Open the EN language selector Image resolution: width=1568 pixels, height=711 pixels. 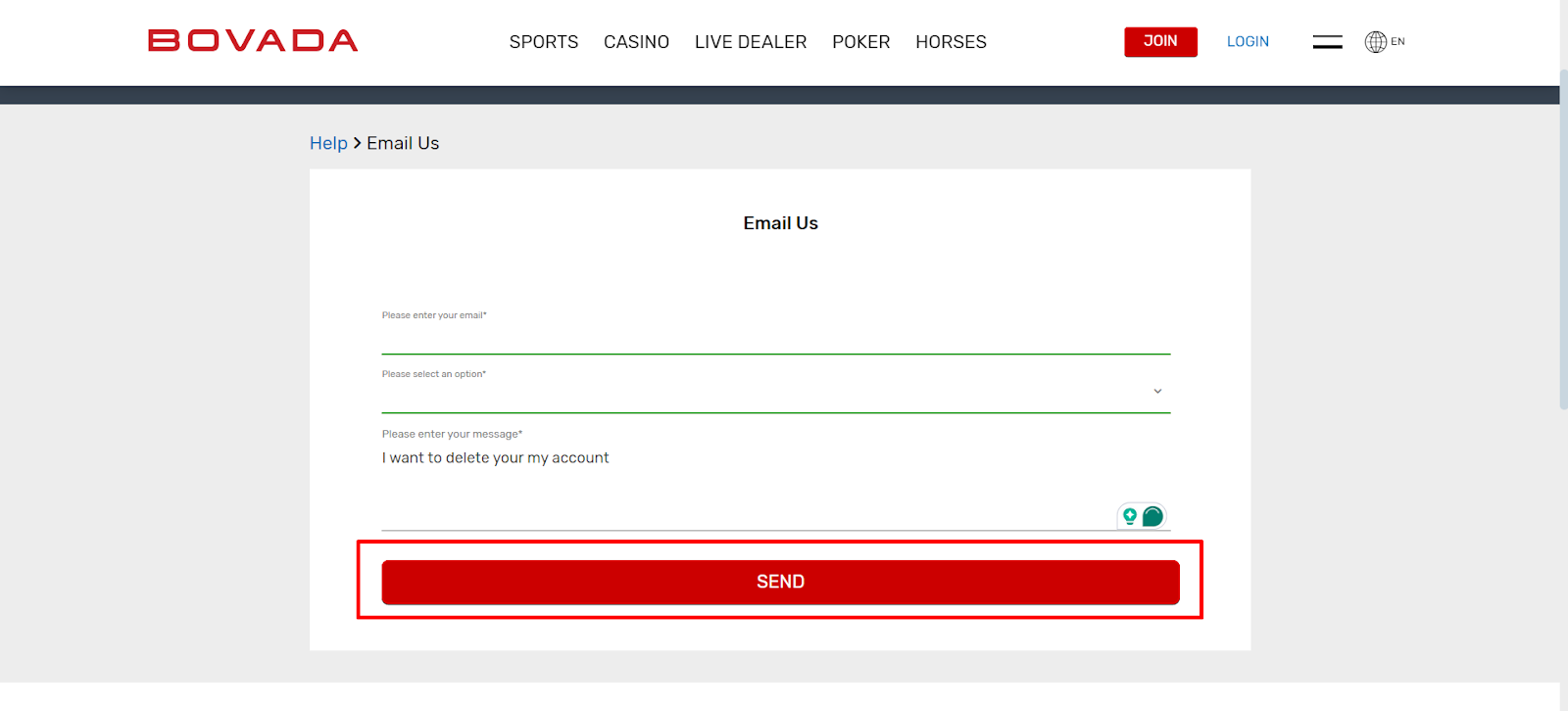pos(1397,42)
